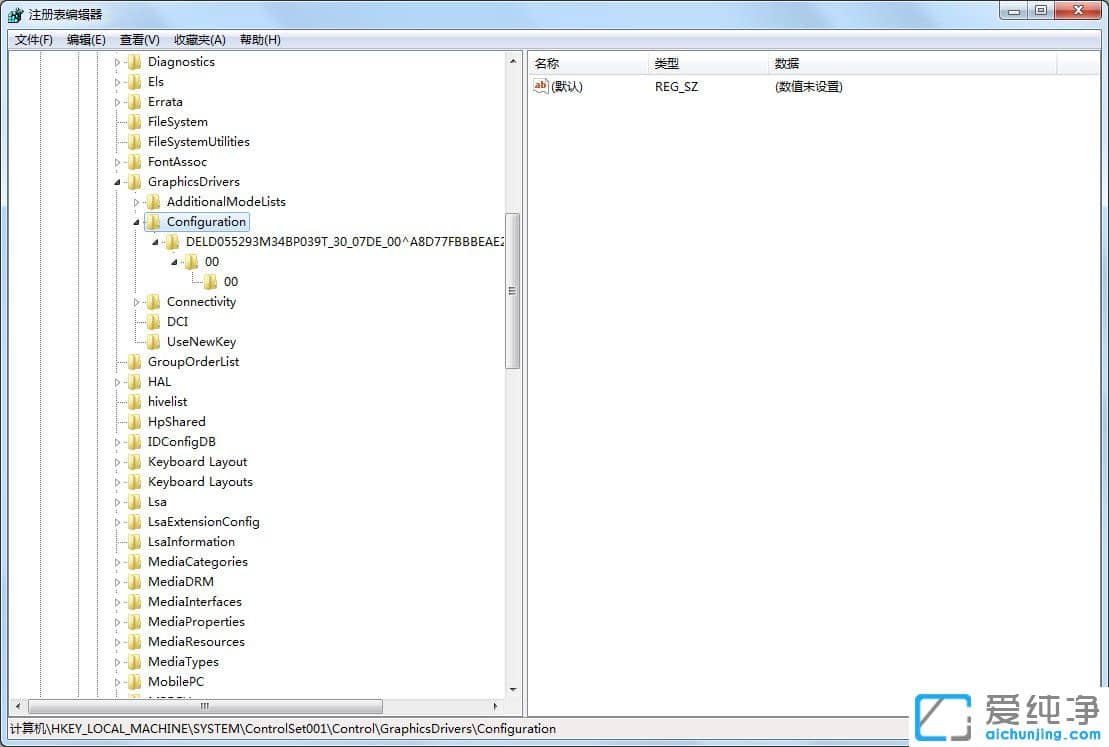This screenshot has height=747, width=1109.
Task: Click the Errata folder icon
Action: 134,101
